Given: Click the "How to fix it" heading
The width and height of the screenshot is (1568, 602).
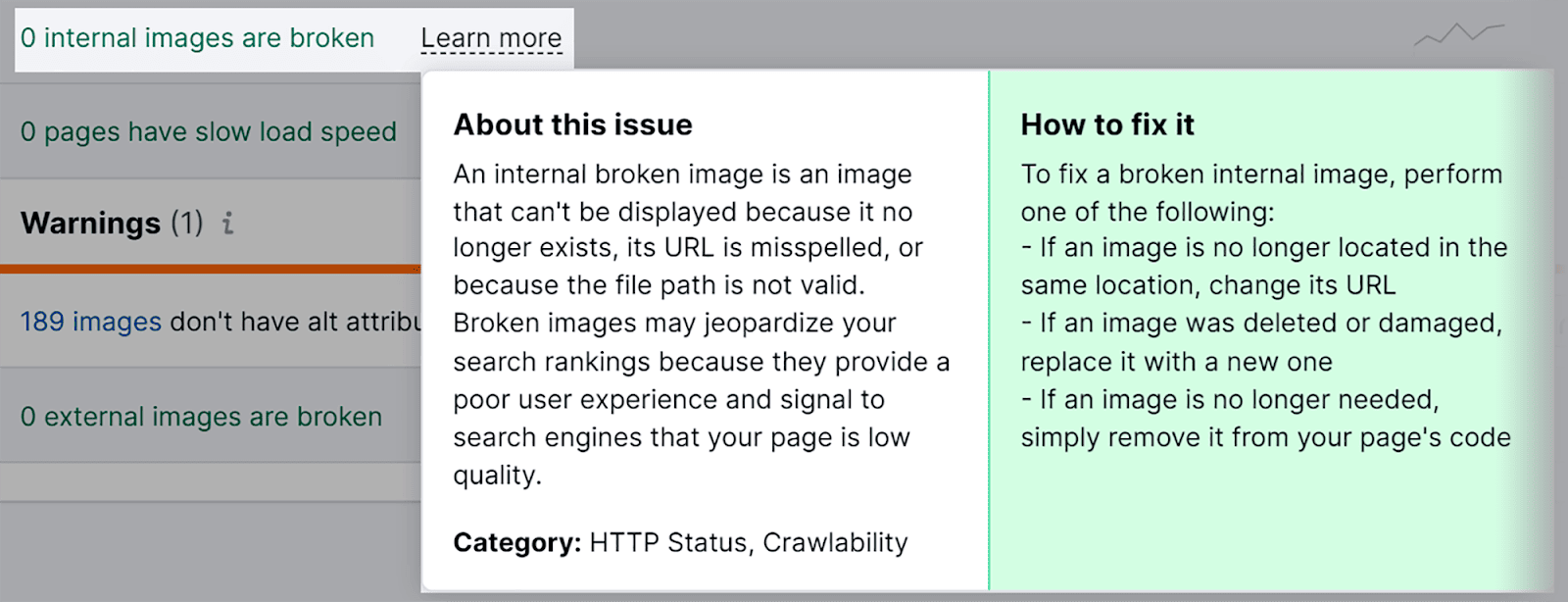Looking at the screenshot, I should pyautogui.click(x=1107, y=125).
